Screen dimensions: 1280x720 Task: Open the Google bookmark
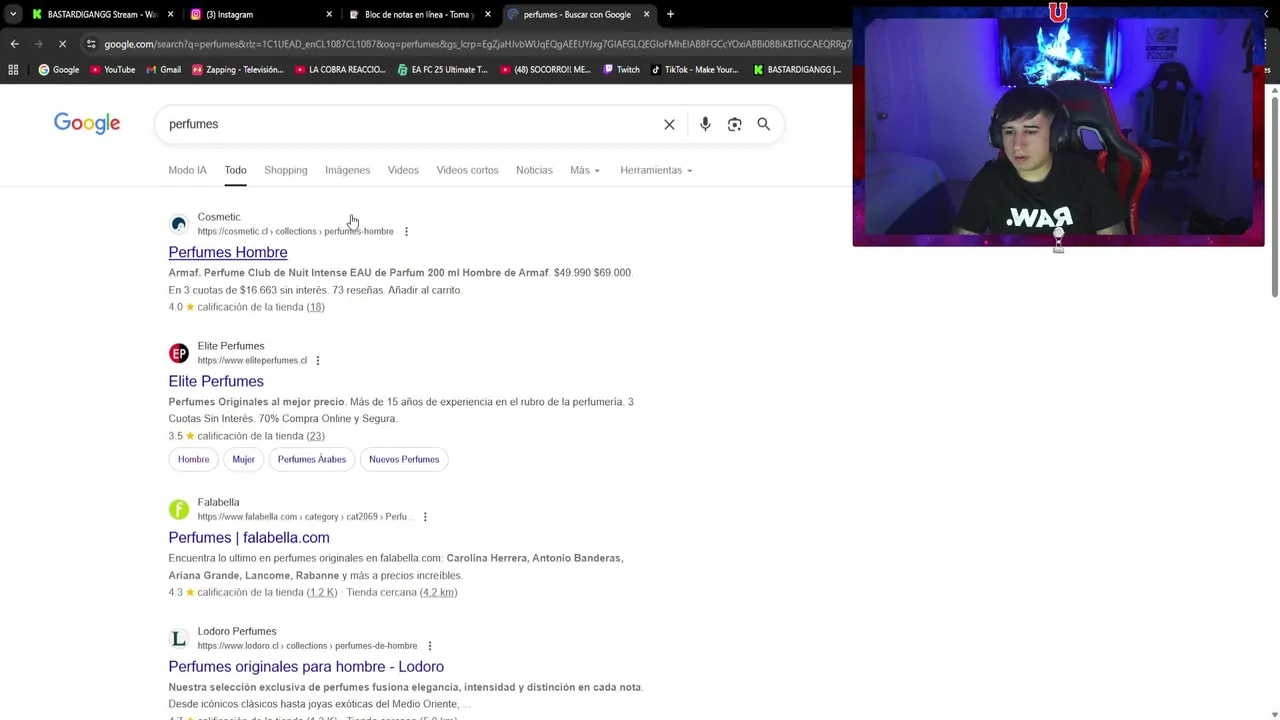pyautogui.click(x=59, y=69)
